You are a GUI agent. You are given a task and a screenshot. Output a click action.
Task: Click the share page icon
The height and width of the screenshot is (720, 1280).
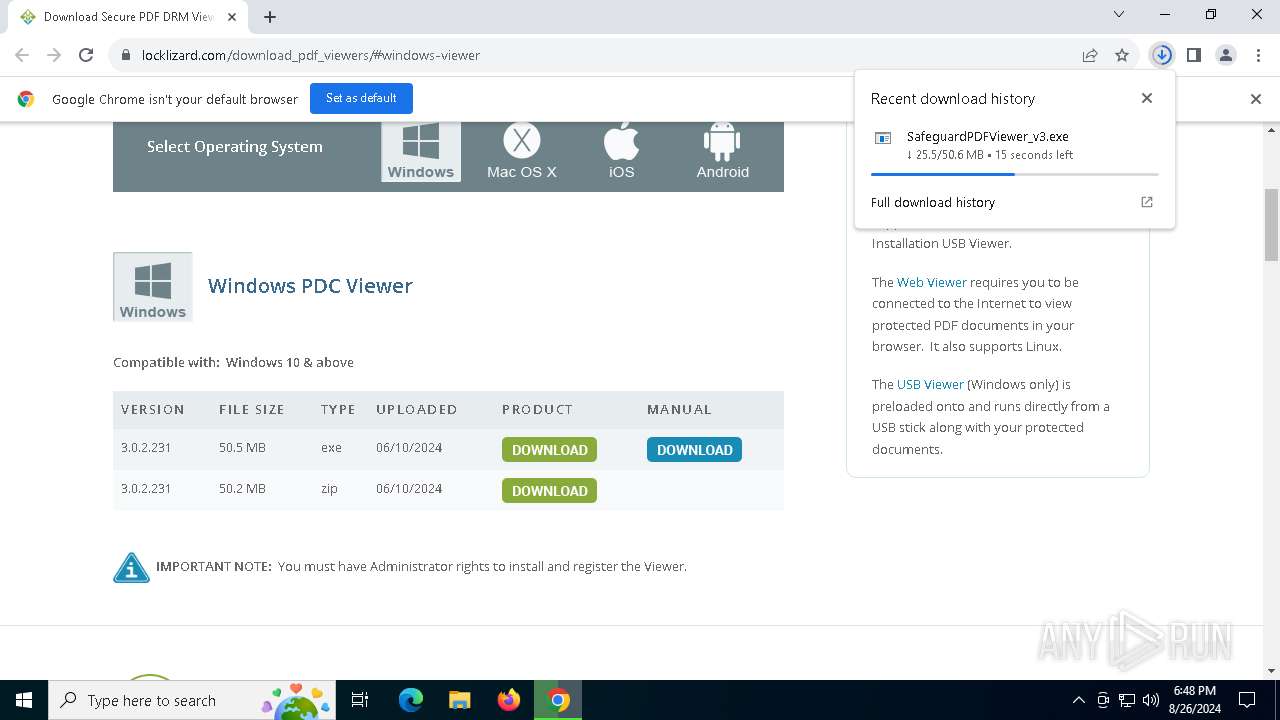1090,55
